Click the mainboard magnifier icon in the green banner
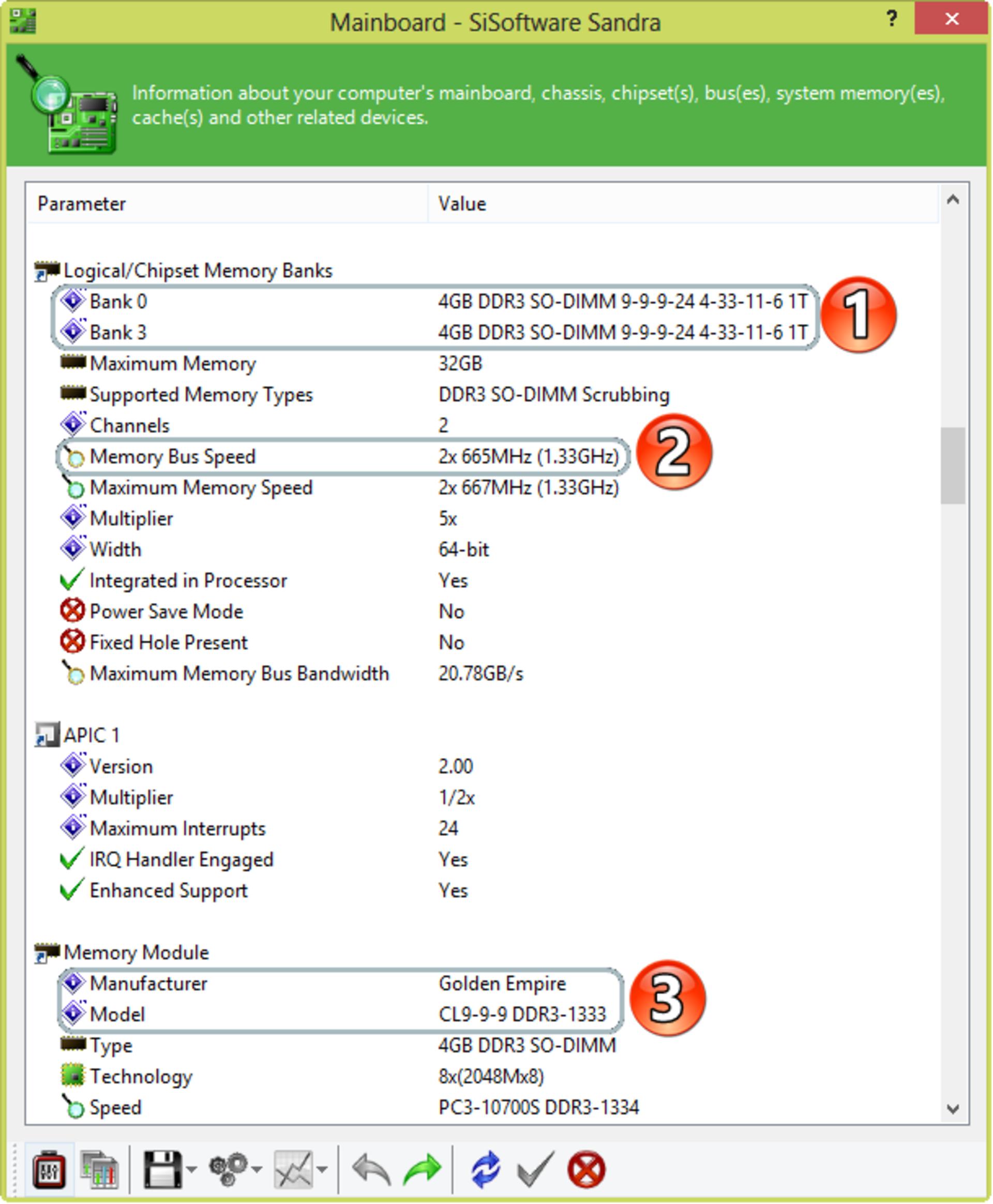Viewport: 993px width, 1204px height. [67, 105]
